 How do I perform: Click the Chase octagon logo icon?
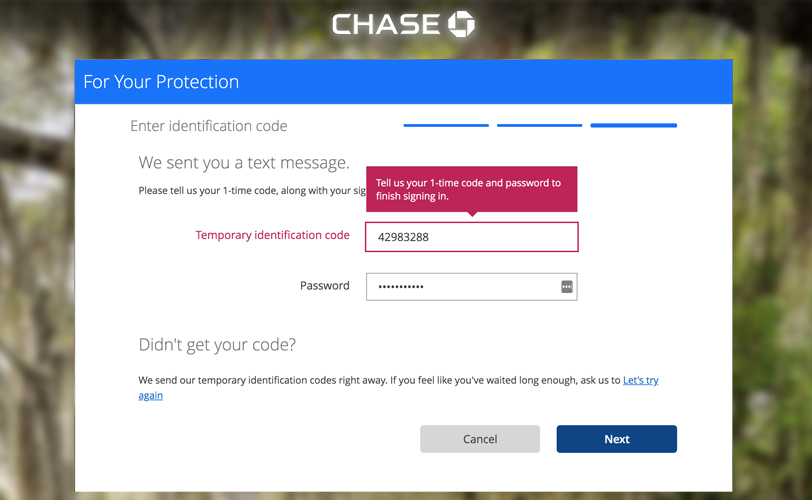tap(461, 24)
